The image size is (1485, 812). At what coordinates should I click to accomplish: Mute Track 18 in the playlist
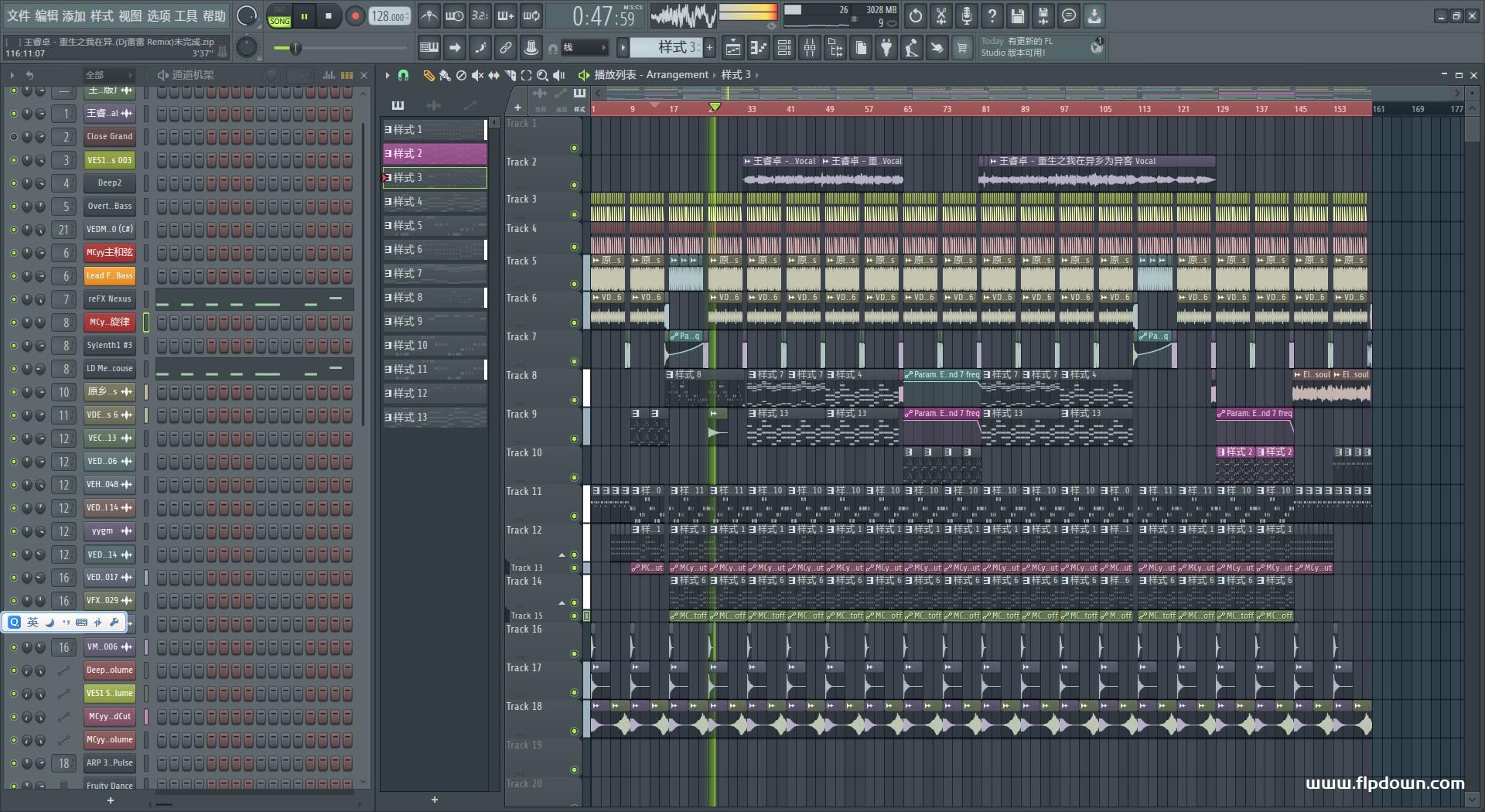pyautogui.click(x=574, y=731)
